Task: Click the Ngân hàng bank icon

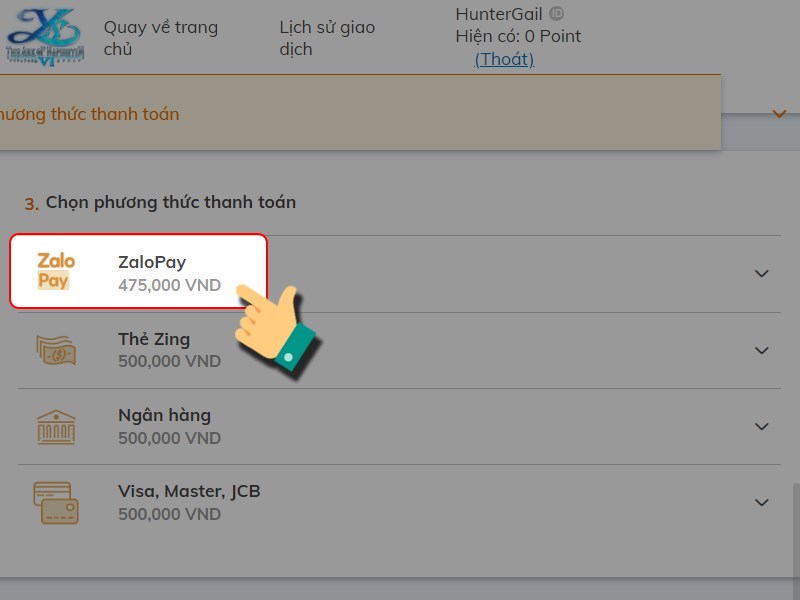Action: click(56, 426)
